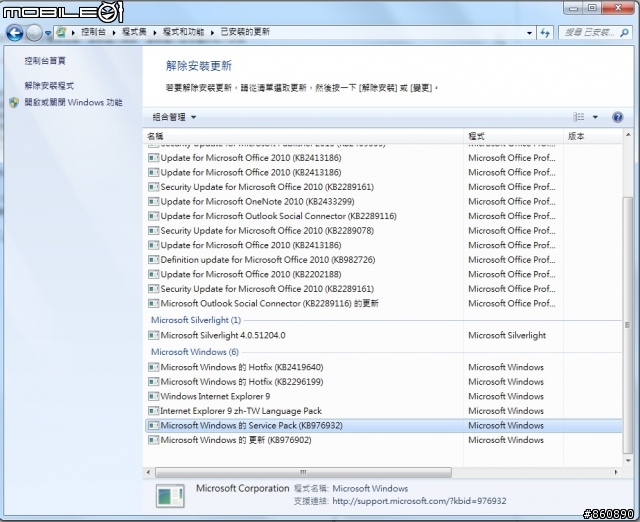Select Update for Microsoft Office 2010 (KB2202188)
The image size is (640, 522).
pyautogui.click(x=251, y=274)
